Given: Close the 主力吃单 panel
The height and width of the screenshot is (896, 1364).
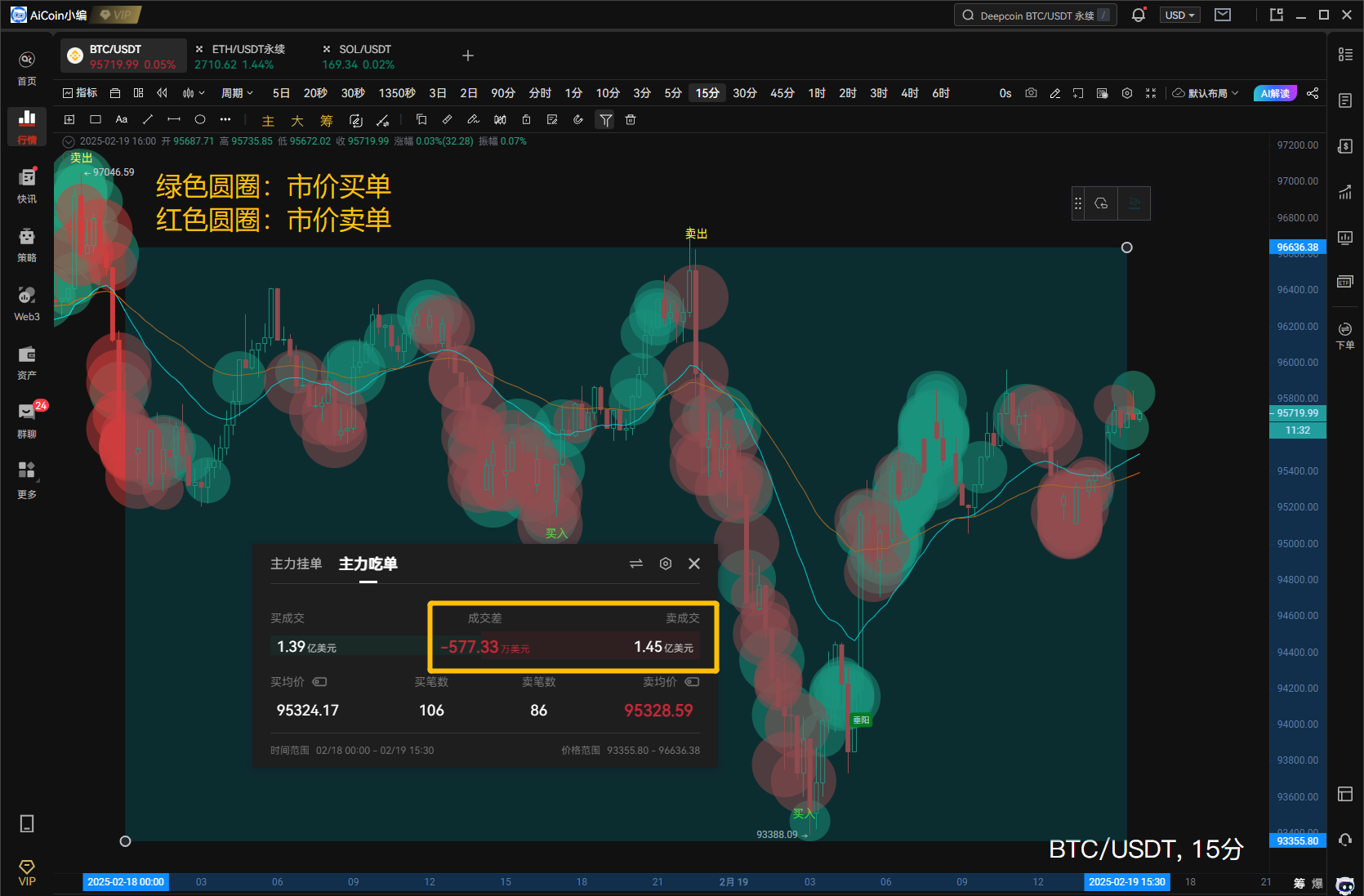Looking at the screenshot, I should (694, 564).
